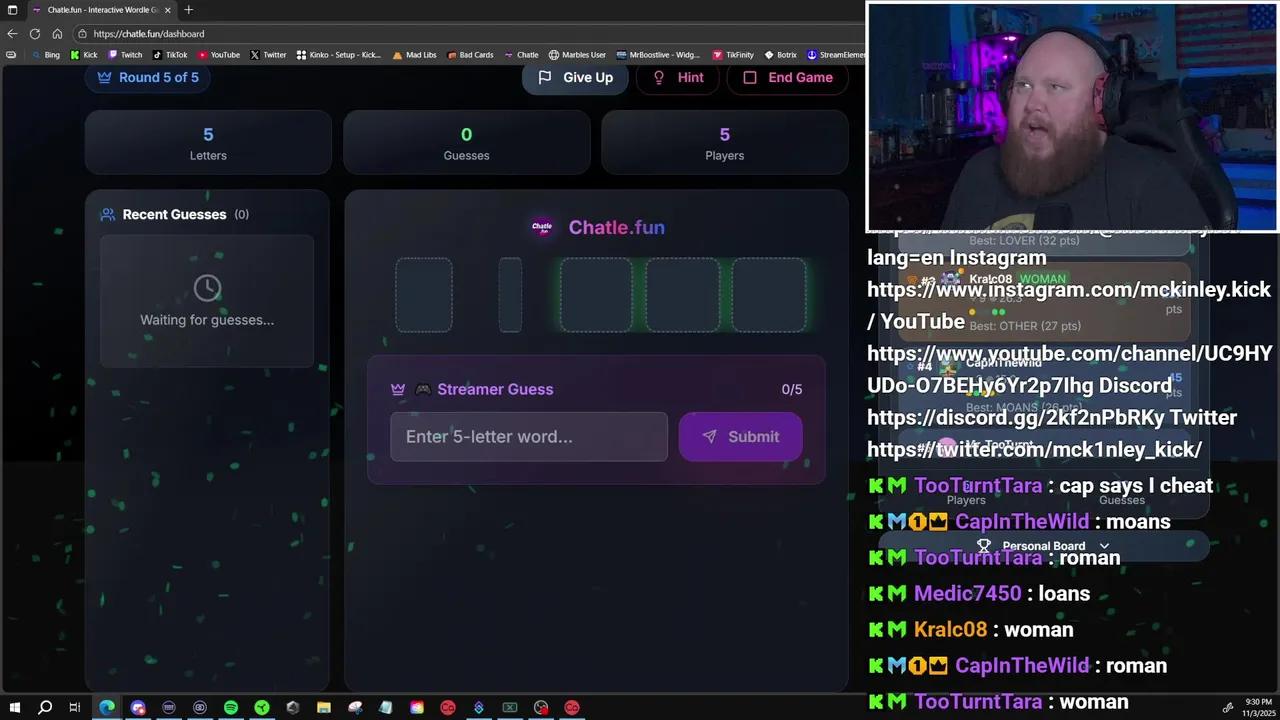Click the send arrow icon on Submit
Screen dimensions: 1280x720
click(709, 437)
